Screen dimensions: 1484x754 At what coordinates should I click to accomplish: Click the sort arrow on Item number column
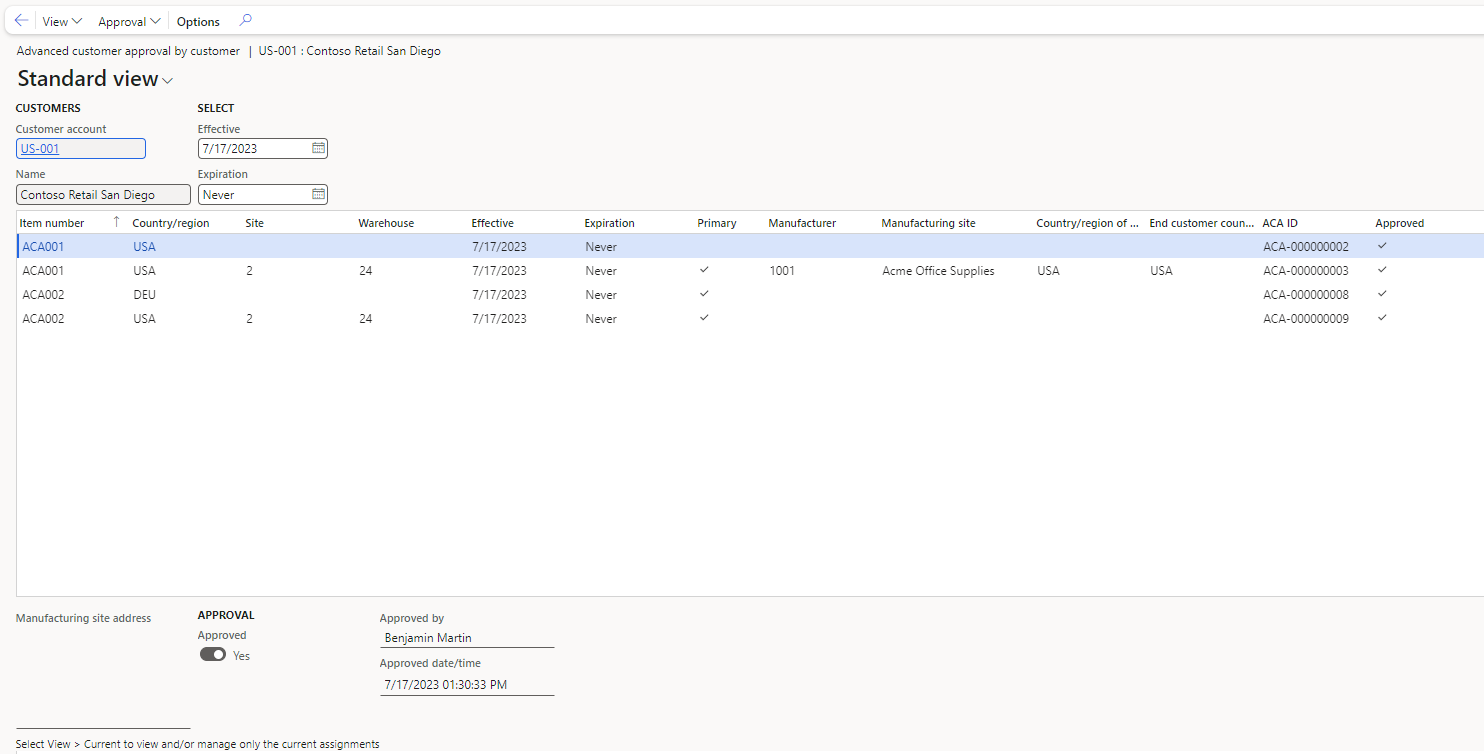[115, 222]
